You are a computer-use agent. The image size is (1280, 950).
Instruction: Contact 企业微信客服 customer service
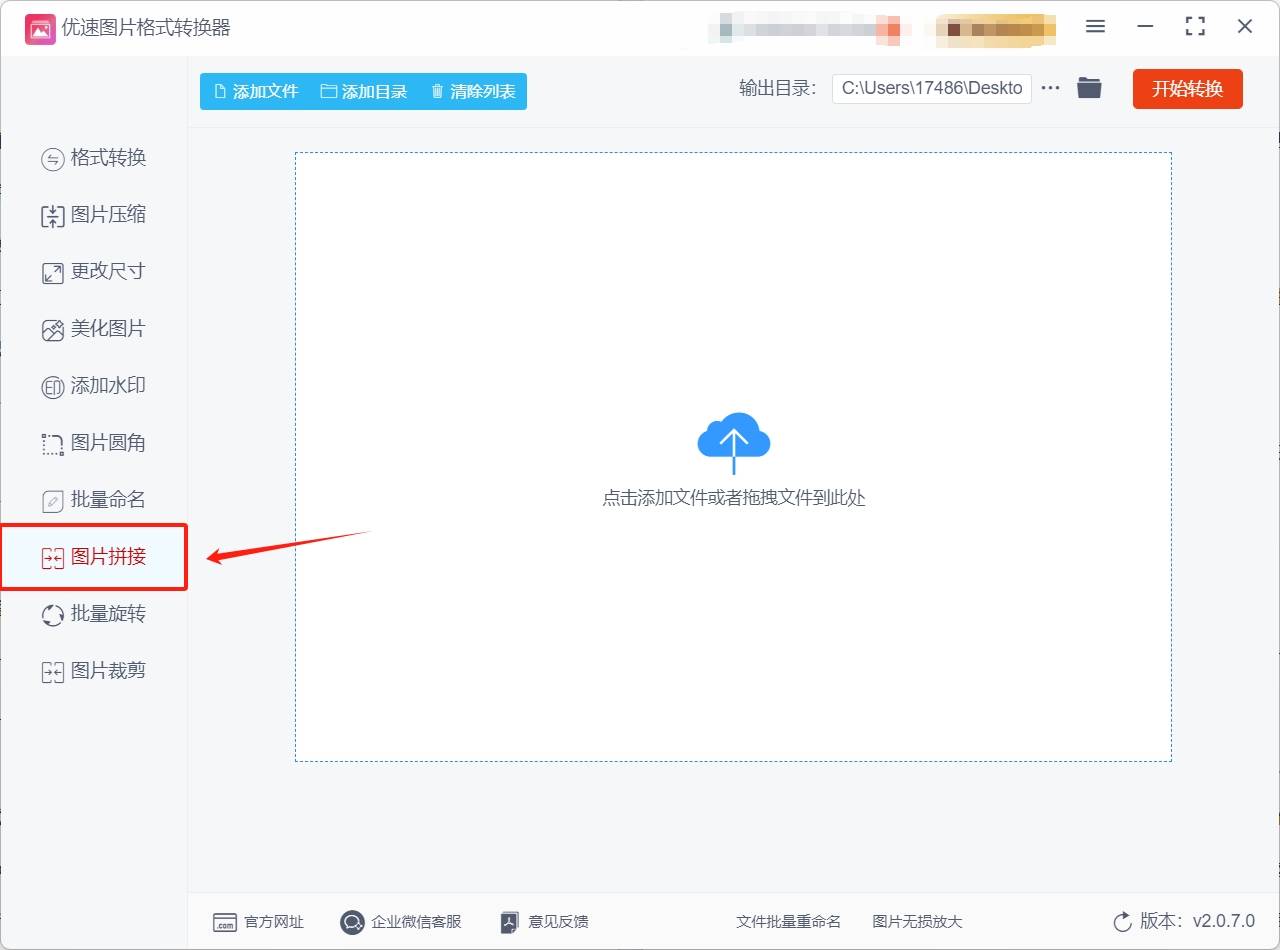[x=401, y=922]
